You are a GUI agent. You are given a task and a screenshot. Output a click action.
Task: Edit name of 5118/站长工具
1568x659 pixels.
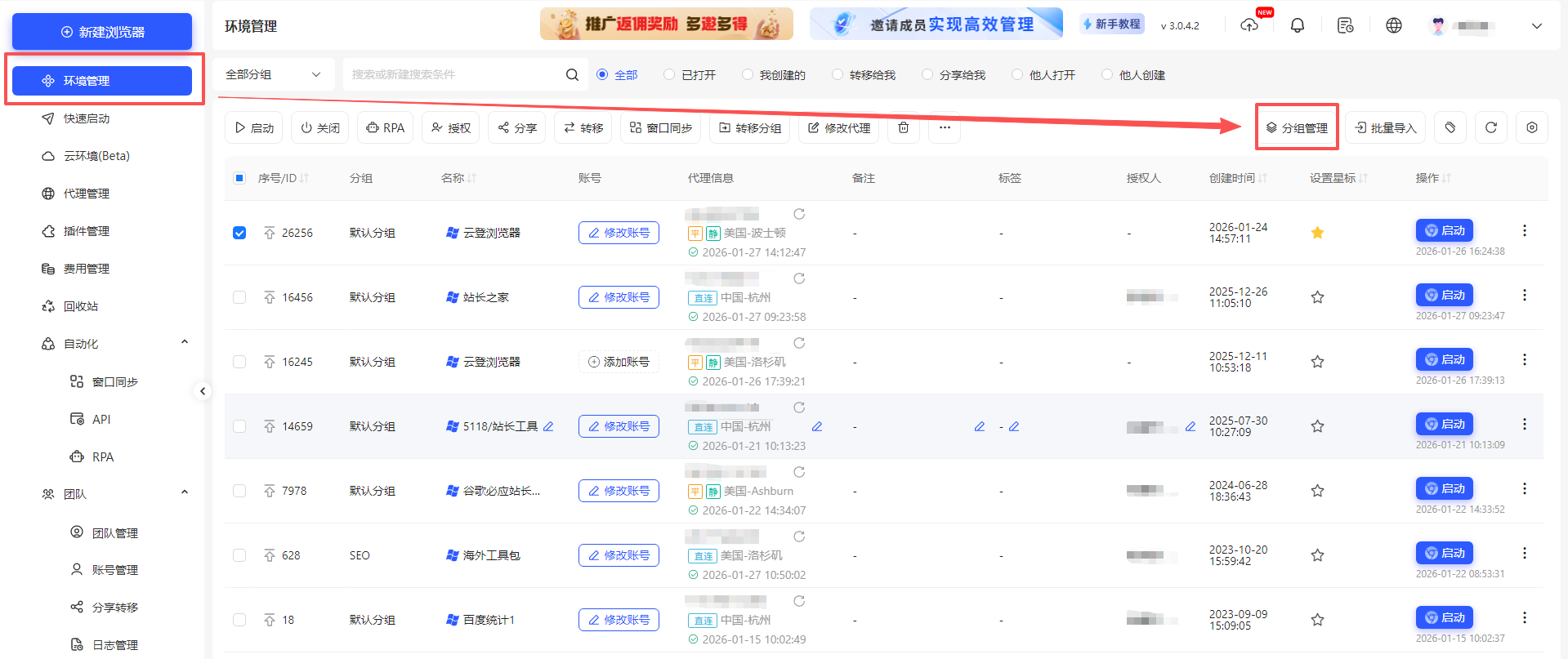(x=548, y=426)
